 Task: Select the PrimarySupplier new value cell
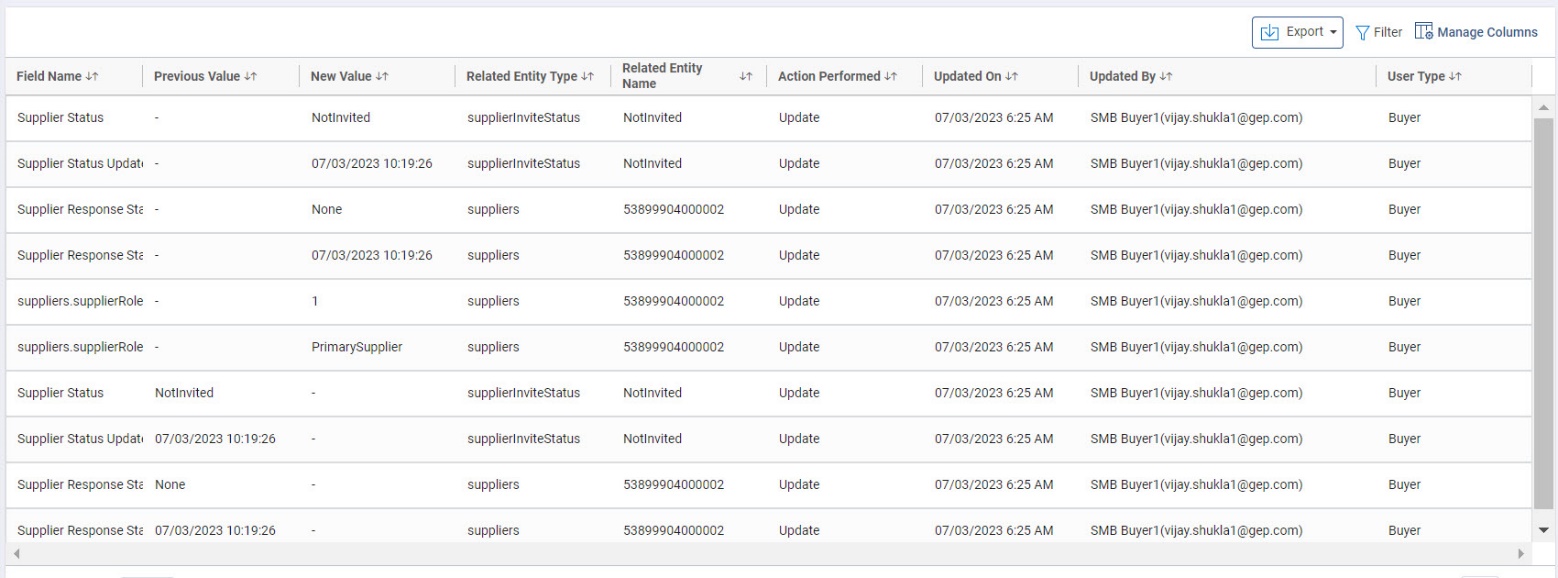[359, 347]
